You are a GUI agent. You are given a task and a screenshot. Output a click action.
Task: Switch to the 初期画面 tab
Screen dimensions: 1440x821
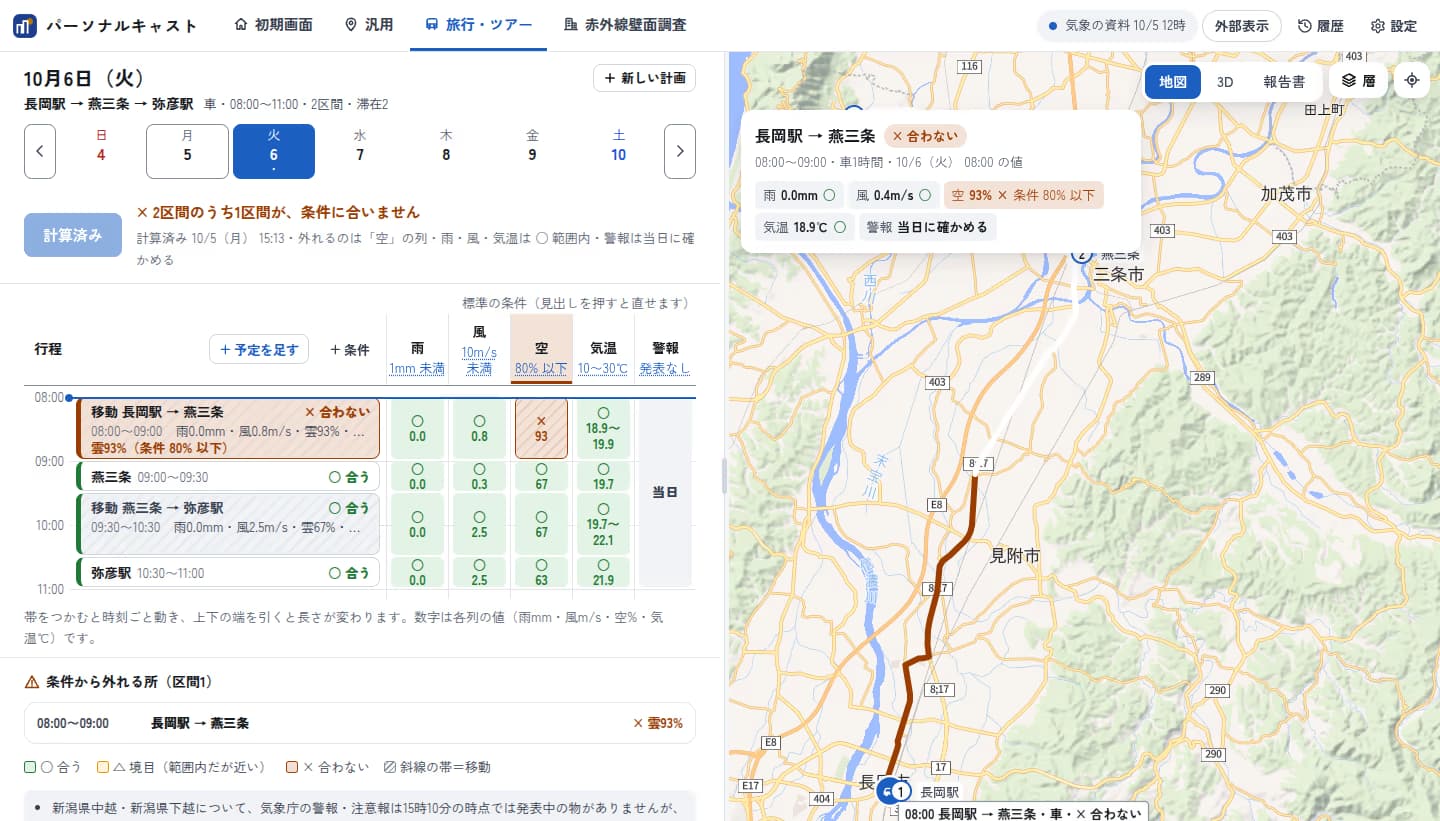pos(273,26)
